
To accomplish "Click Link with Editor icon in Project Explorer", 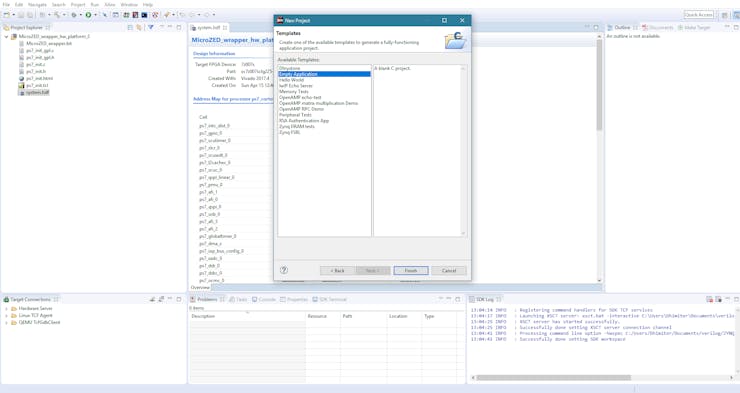I will pyautogui.click(x=139, y=27).
